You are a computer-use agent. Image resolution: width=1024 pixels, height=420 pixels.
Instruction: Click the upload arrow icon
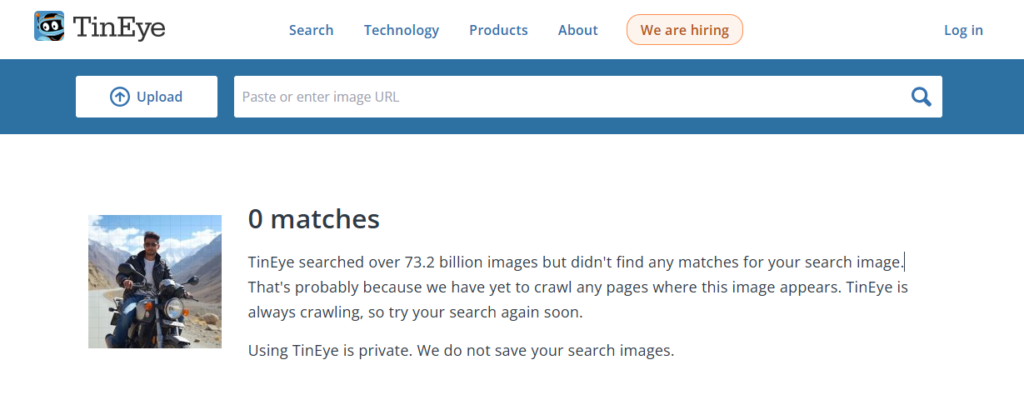coord(120,97)
